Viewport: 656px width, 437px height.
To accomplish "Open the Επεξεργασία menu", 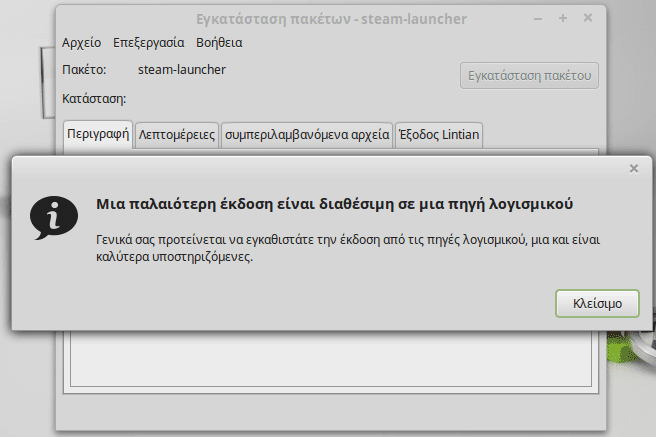I will point(149,43).
